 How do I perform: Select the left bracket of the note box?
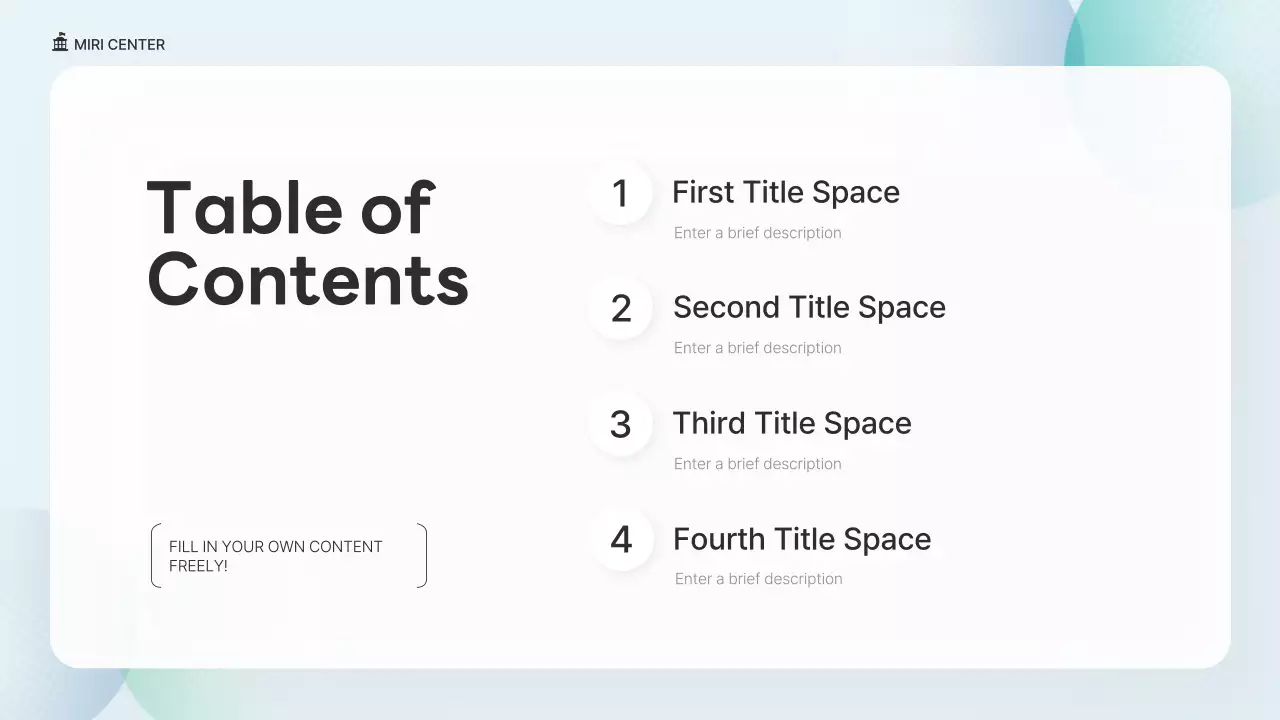point(154,556)
